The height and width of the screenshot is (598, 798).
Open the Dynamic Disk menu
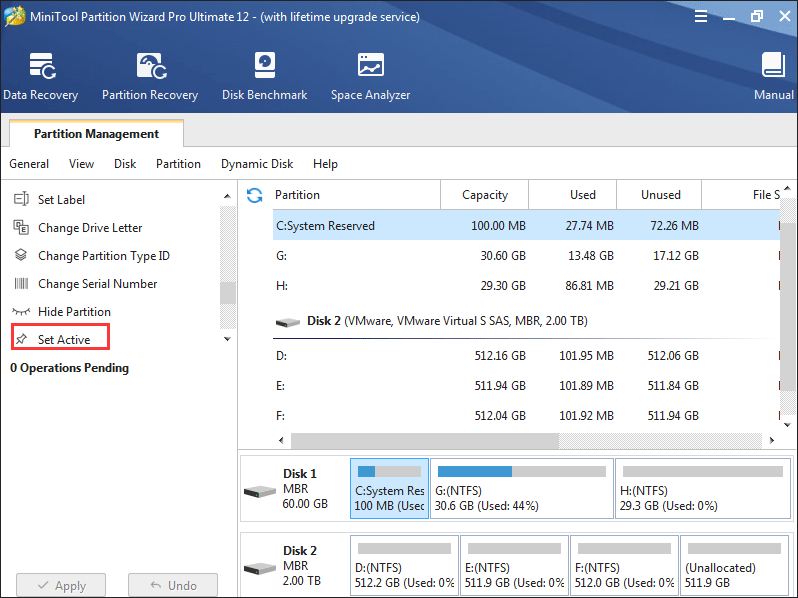point(257,164)
